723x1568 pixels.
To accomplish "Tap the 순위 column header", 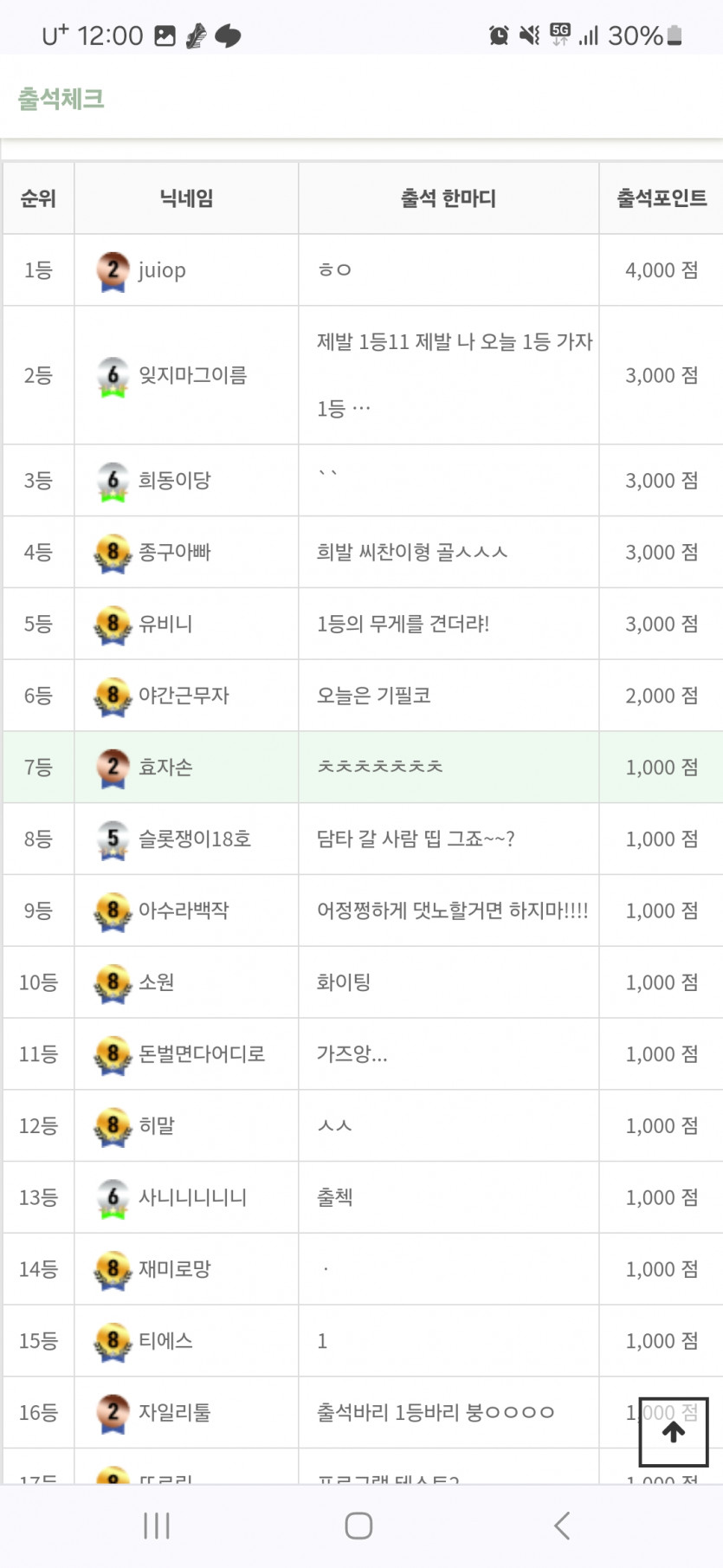I will tap(38, 198).
